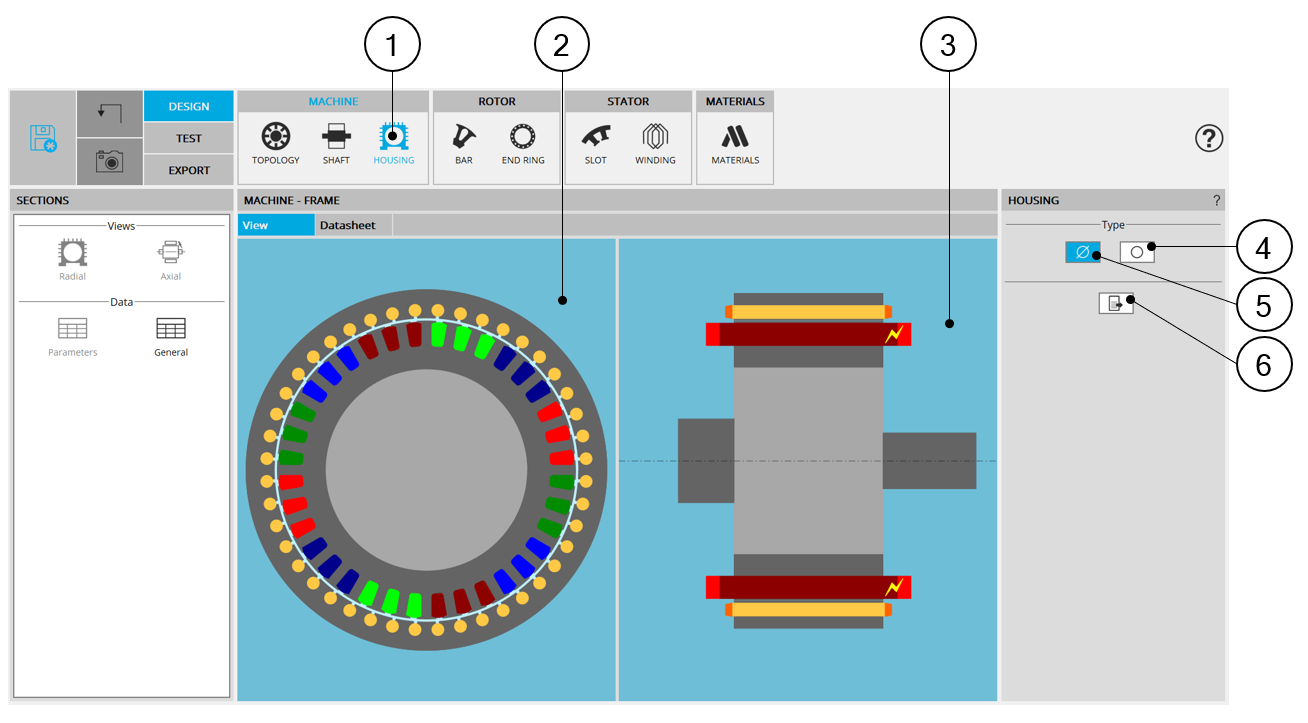Switch to EXPORT mode
The width and height of the screenshot is (1308, 723).
[188, 170]
